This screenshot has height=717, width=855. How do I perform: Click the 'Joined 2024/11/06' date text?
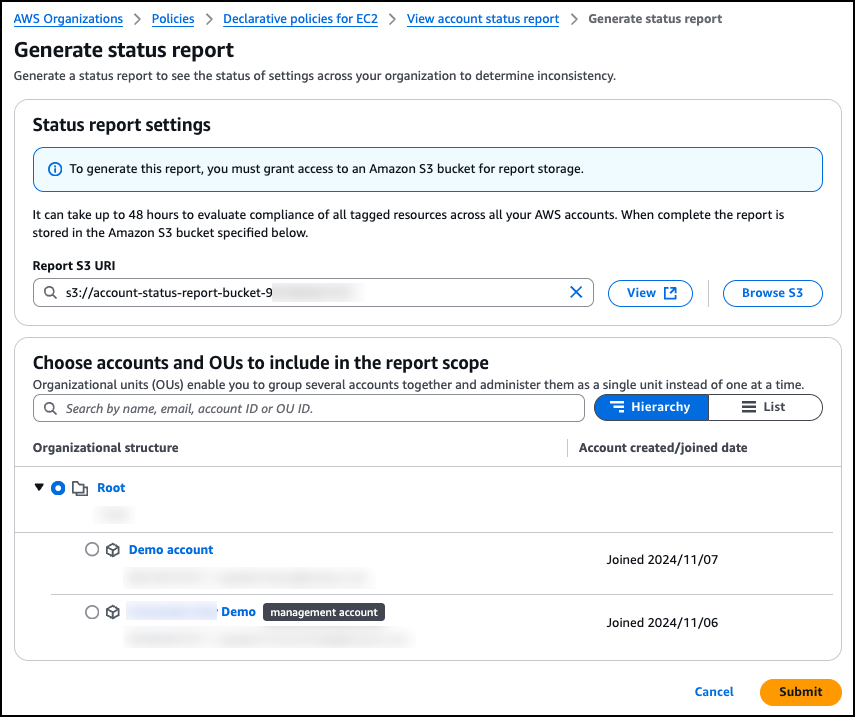click(662, 622)
